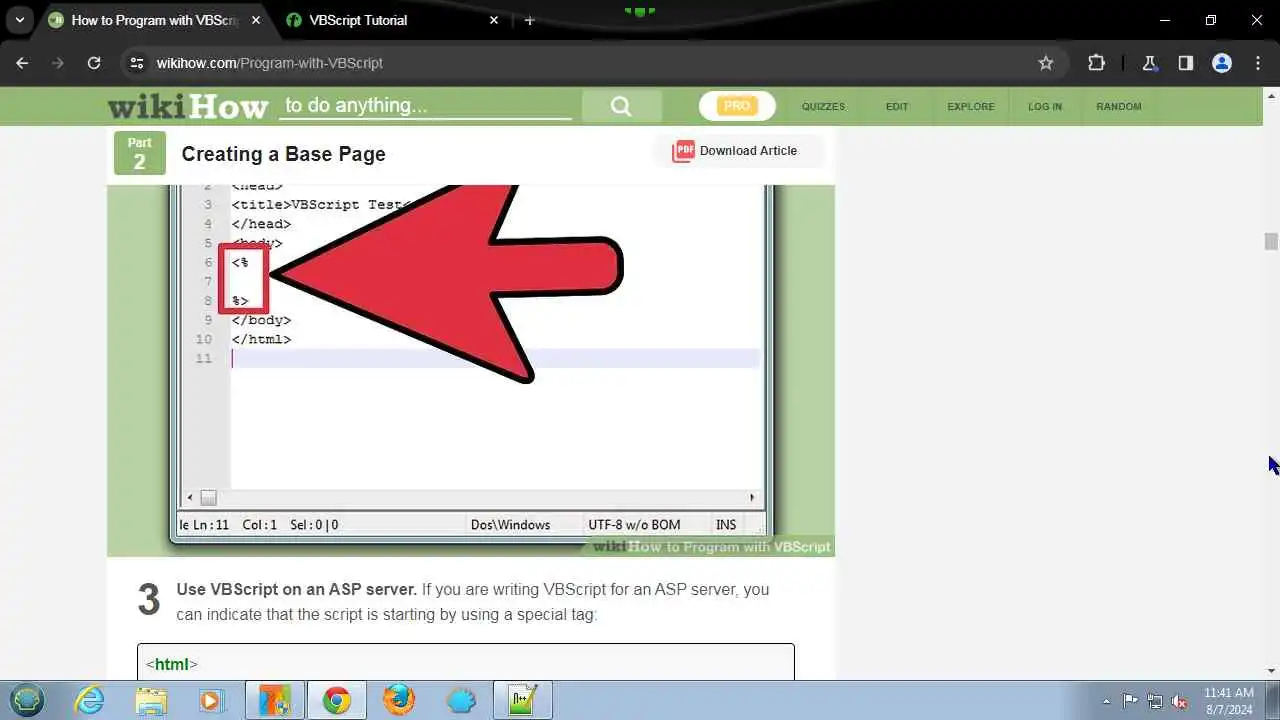Click the RANDOM link
This screenshot has height=720, width=1280.
[x=1118, y=106]
